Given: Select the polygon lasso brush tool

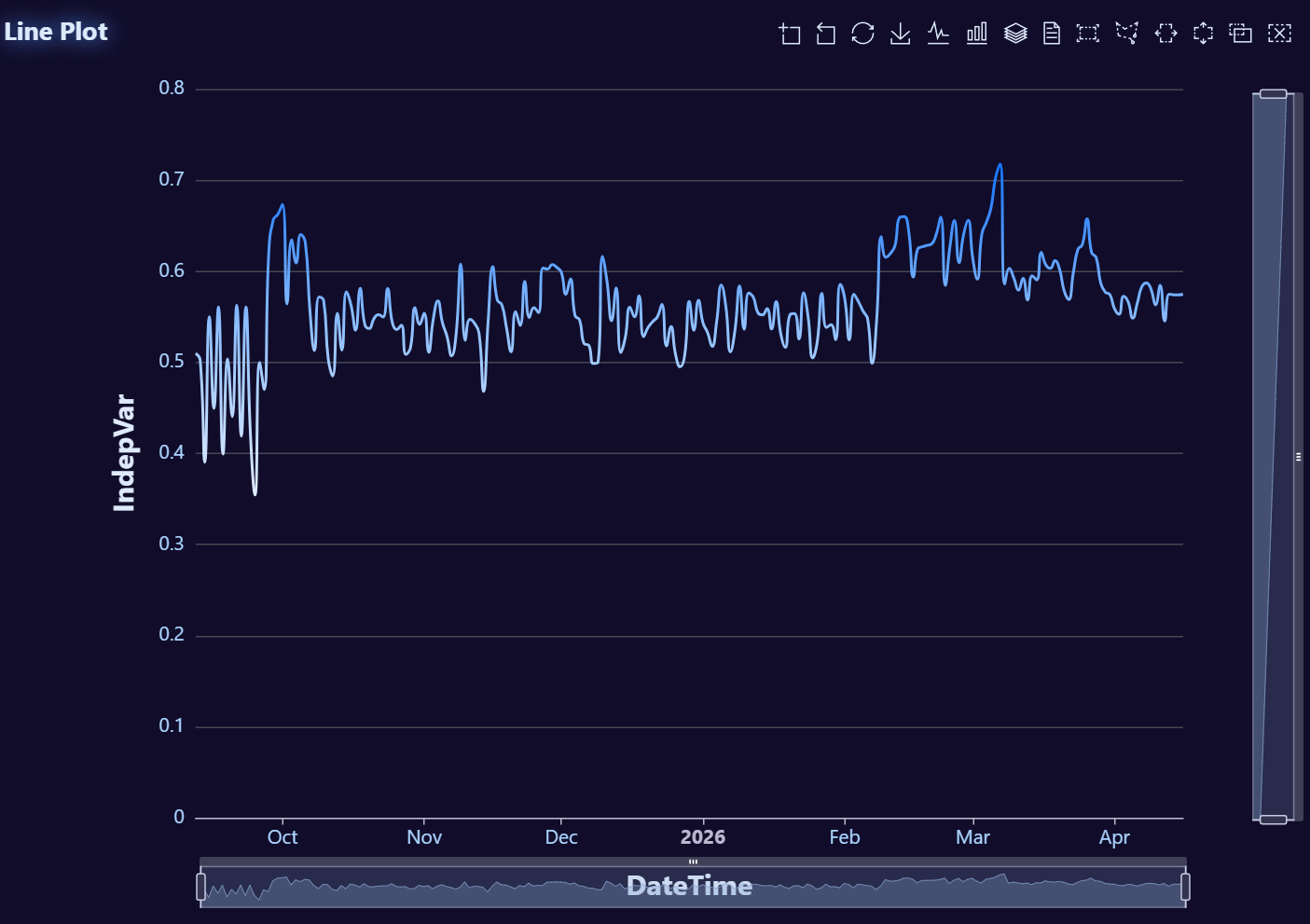Looking at the screenshot, I should click(1127, 34).
